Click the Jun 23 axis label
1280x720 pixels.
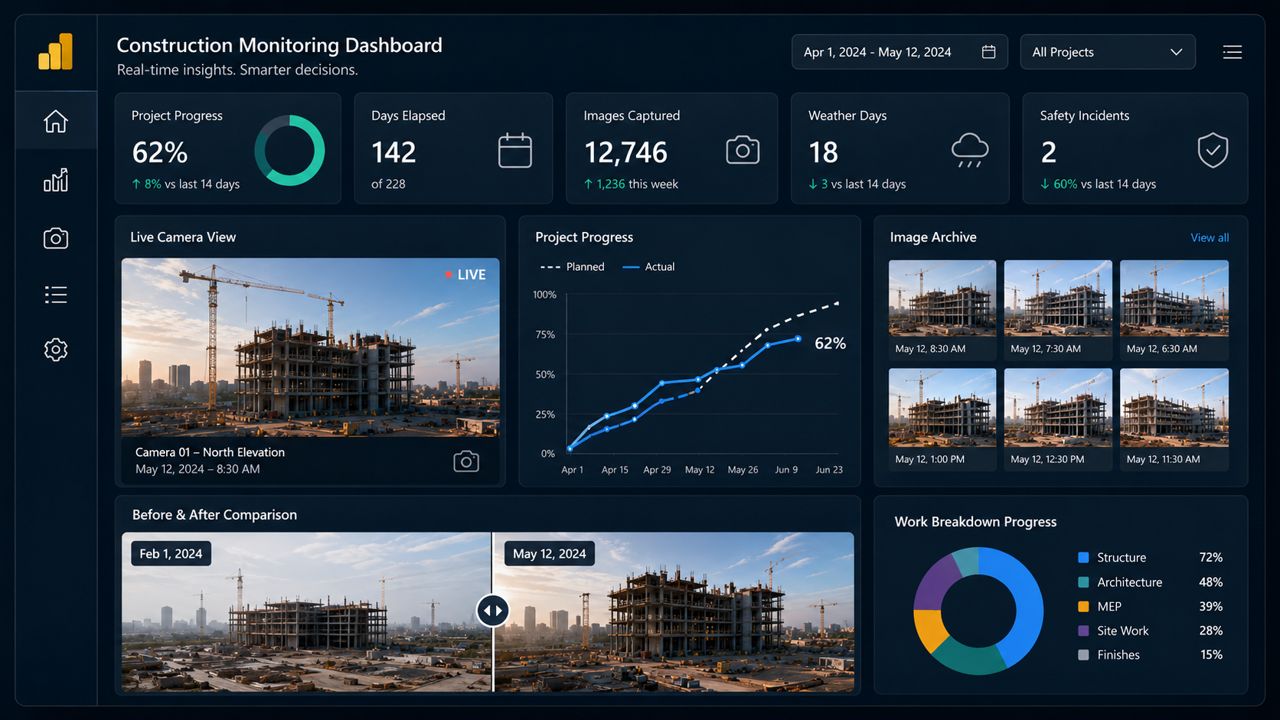point(829,470)
